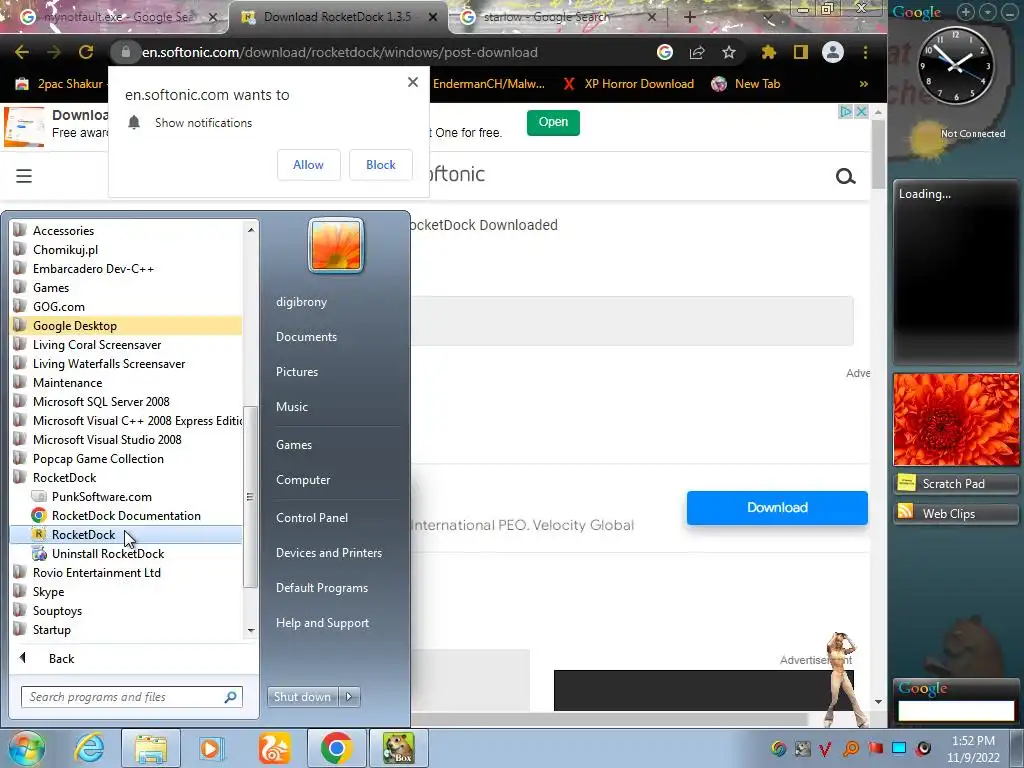Allow notifications from en.softonic.com
The height and width of the screenshot is (768, 1024).
(x=308, y=165)
